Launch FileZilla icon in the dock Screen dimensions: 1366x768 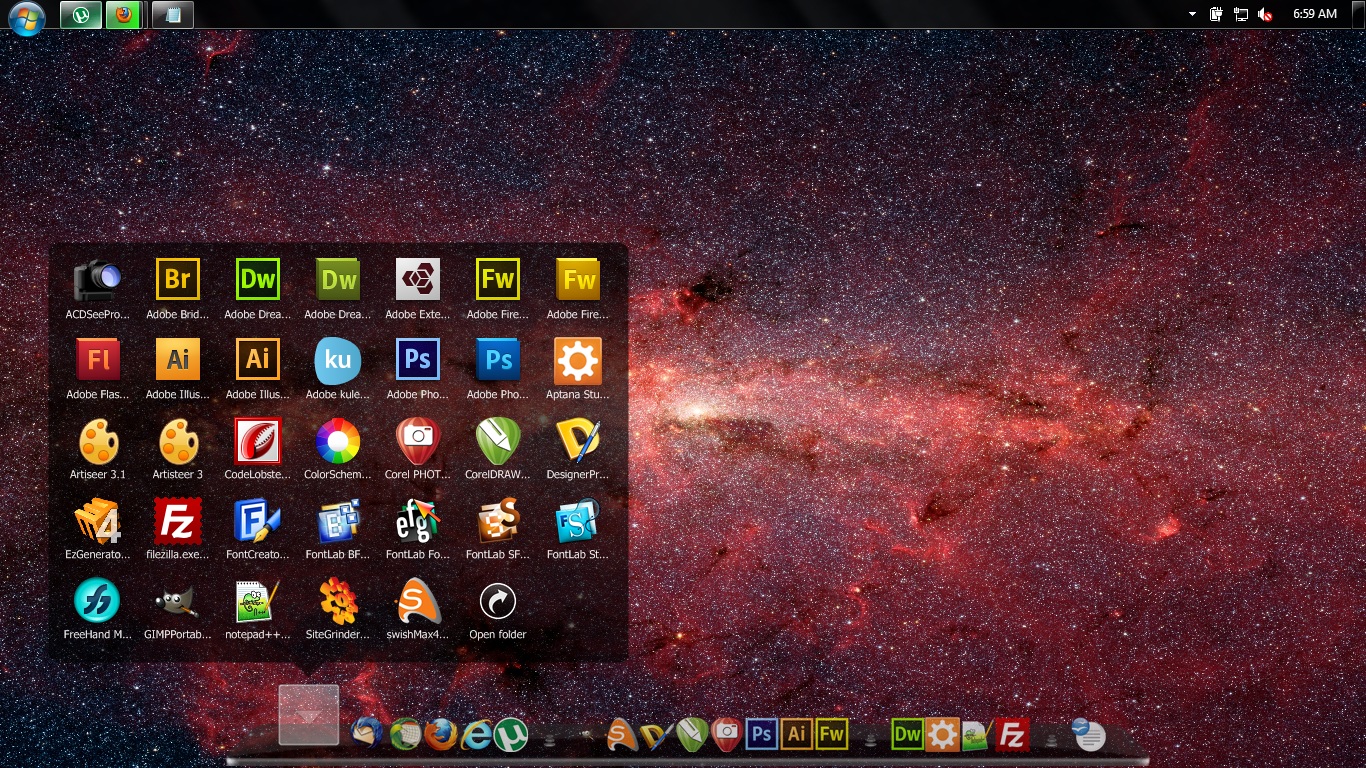pyautogui.click(x=1012, y=734)
